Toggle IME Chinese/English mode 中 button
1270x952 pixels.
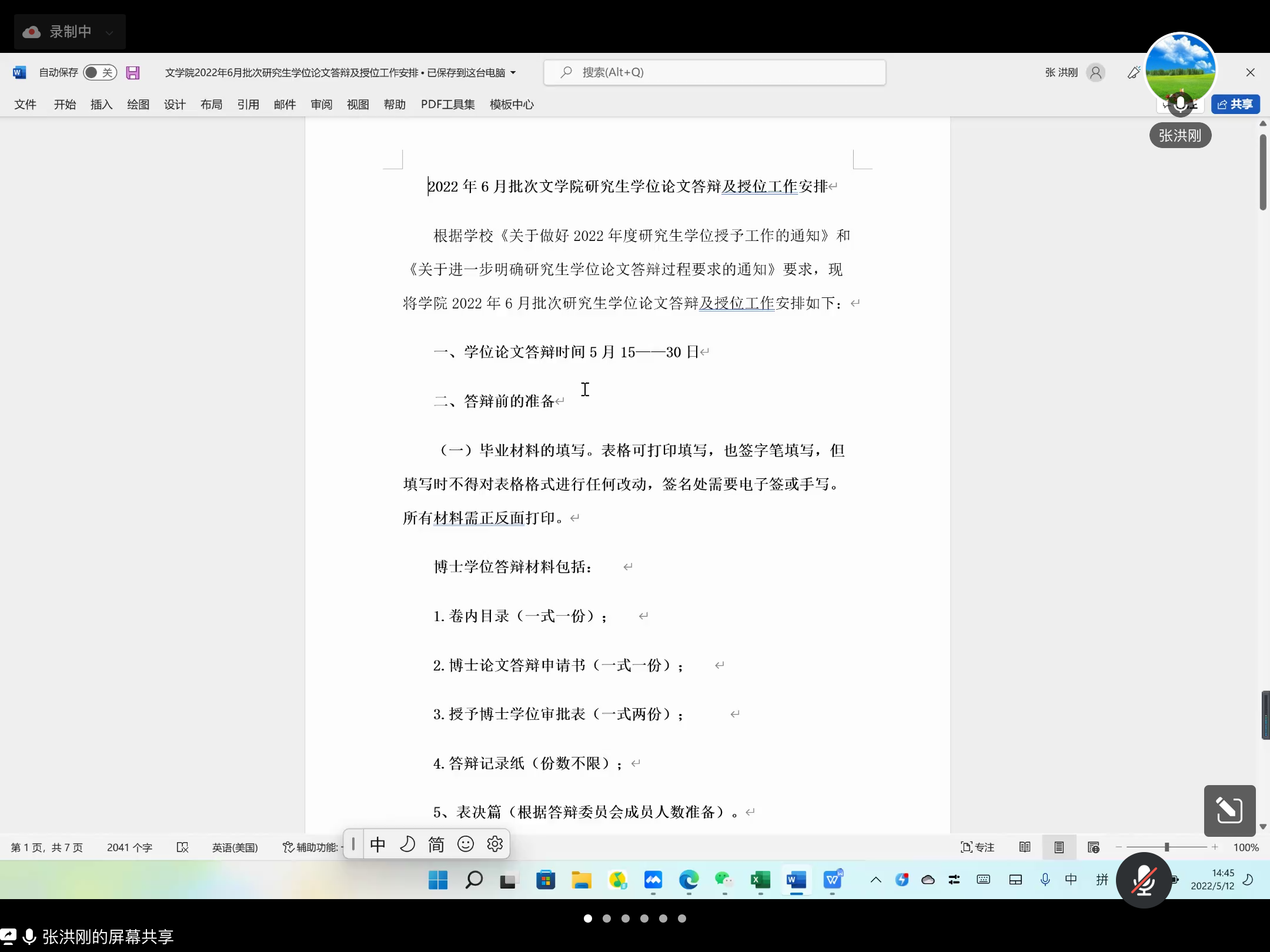[x=377, y=844]
